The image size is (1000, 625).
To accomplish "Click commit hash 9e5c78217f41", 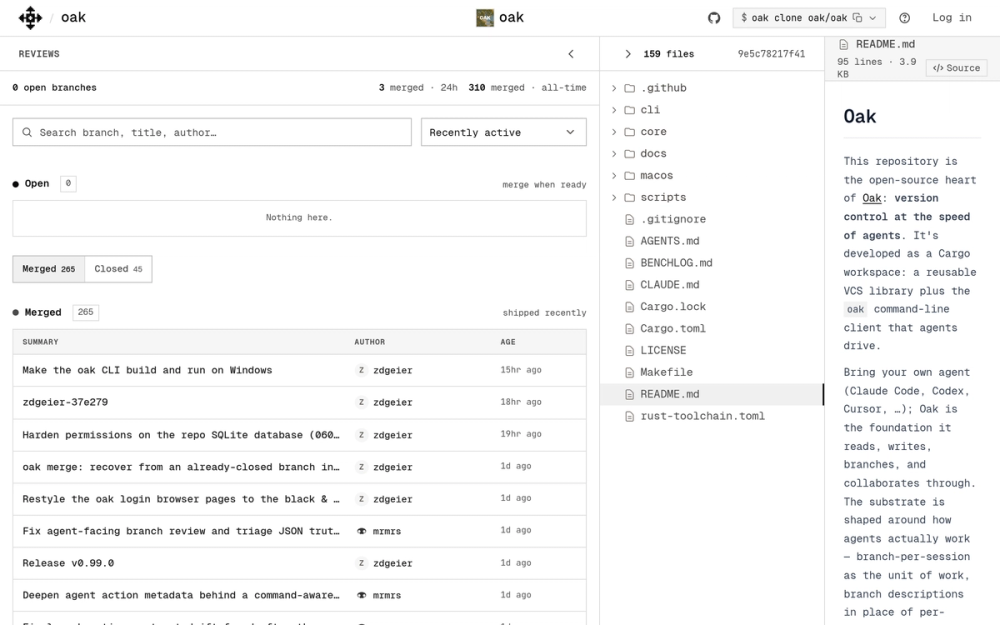I will click(771, 54).
